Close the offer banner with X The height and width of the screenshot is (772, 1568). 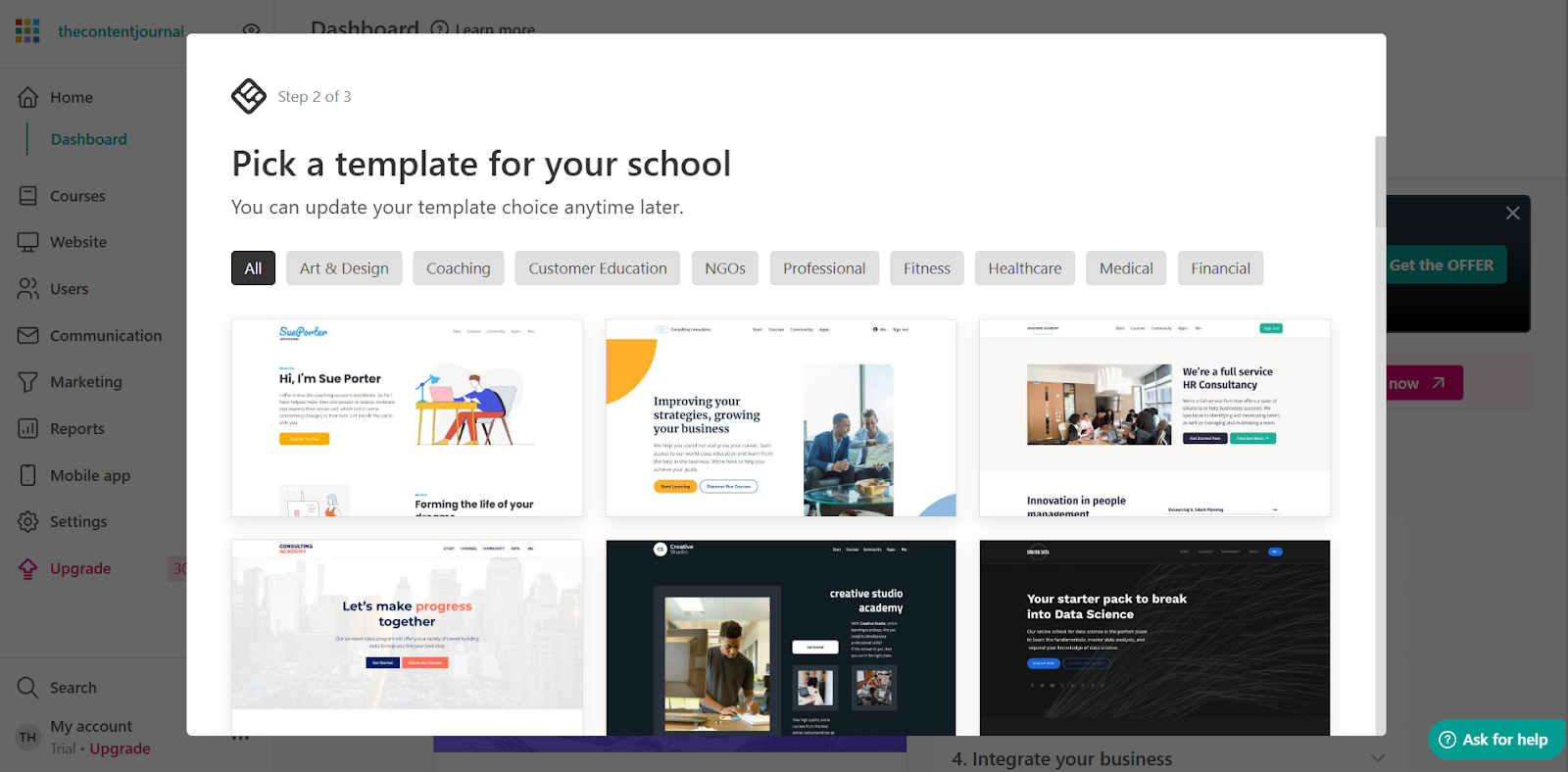pyautogui.click(x=1513, y=213)
